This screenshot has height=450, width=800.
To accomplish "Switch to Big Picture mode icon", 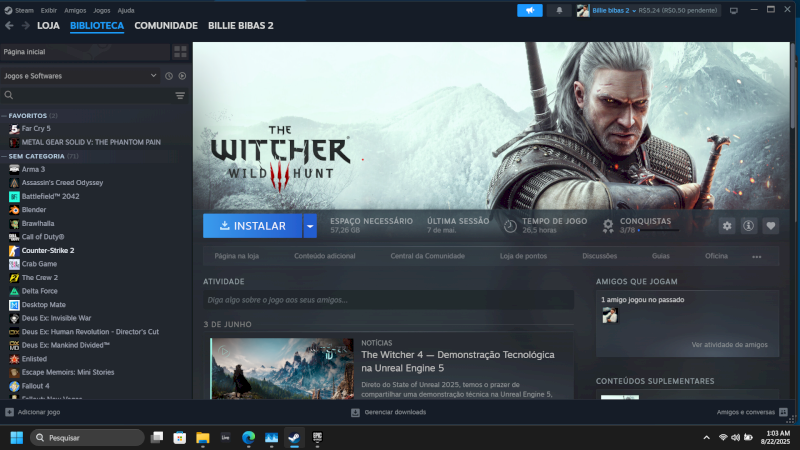I will coord(734,10).
